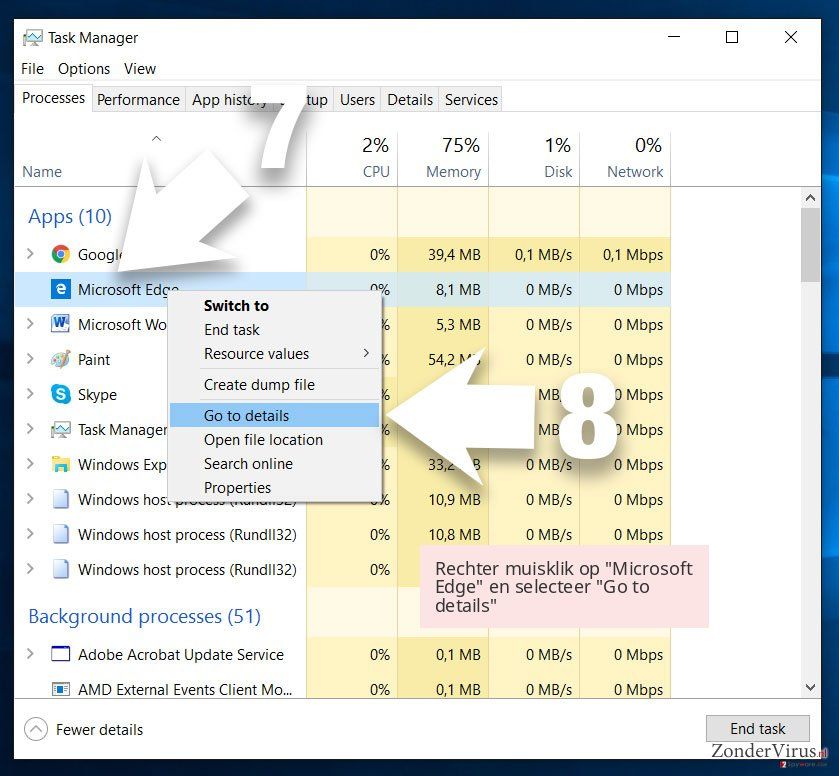Image resolution: width=839 pixels, height=776 pixels.
Task: Click the Microsoft Edge app icon
Action: 60,289
